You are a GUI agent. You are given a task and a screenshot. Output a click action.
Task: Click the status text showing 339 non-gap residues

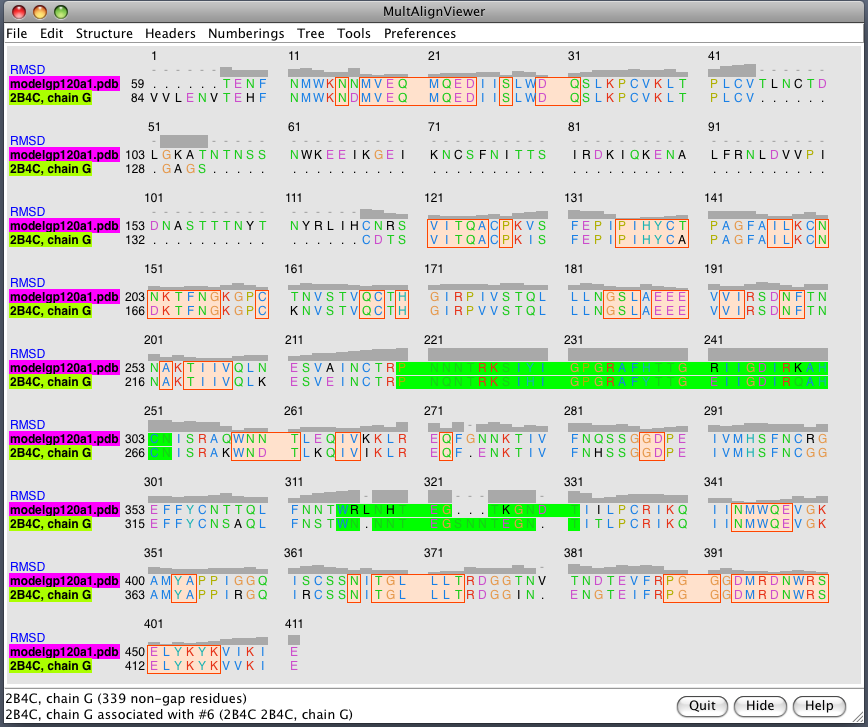click(126, 698)
